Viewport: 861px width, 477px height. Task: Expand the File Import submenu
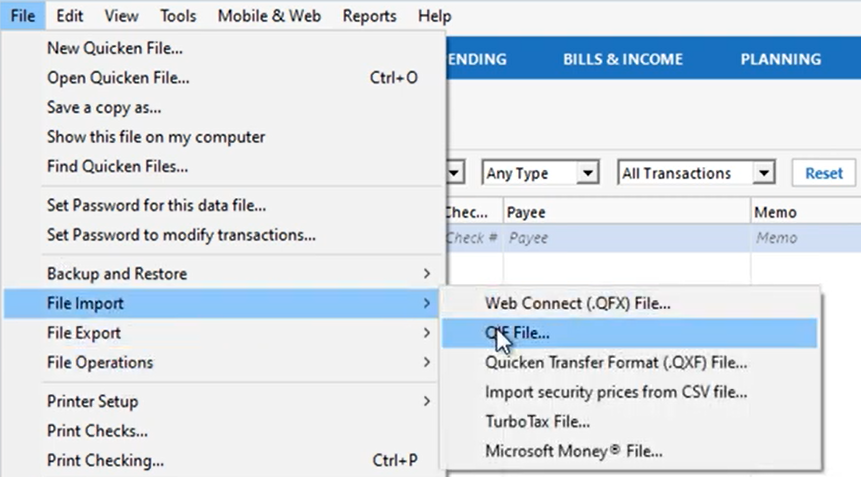point(223,304)
